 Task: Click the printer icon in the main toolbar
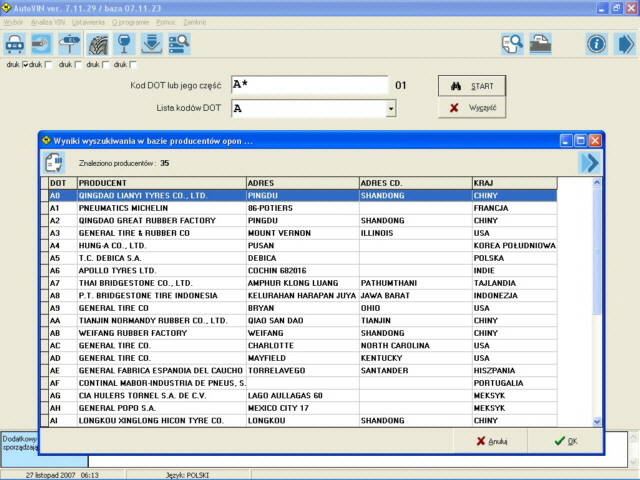coord(540,44)
